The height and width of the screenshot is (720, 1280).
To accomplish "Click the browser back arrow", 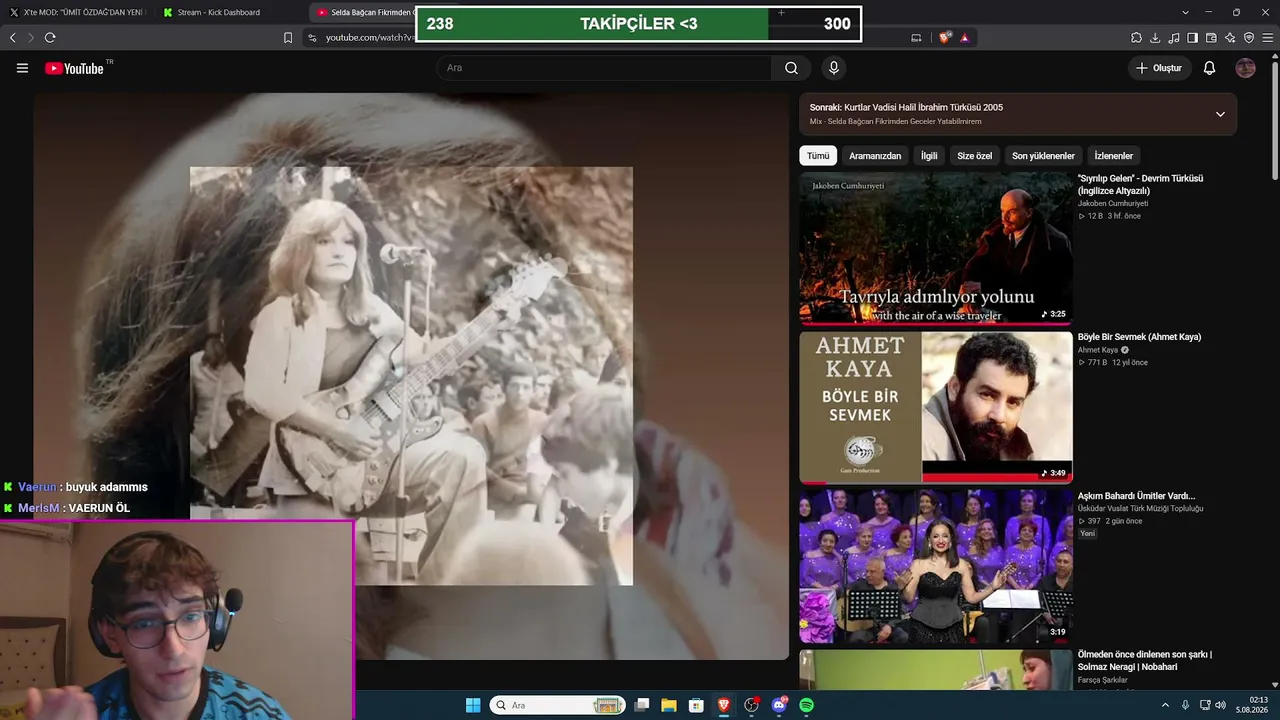I will coord(13,38).
